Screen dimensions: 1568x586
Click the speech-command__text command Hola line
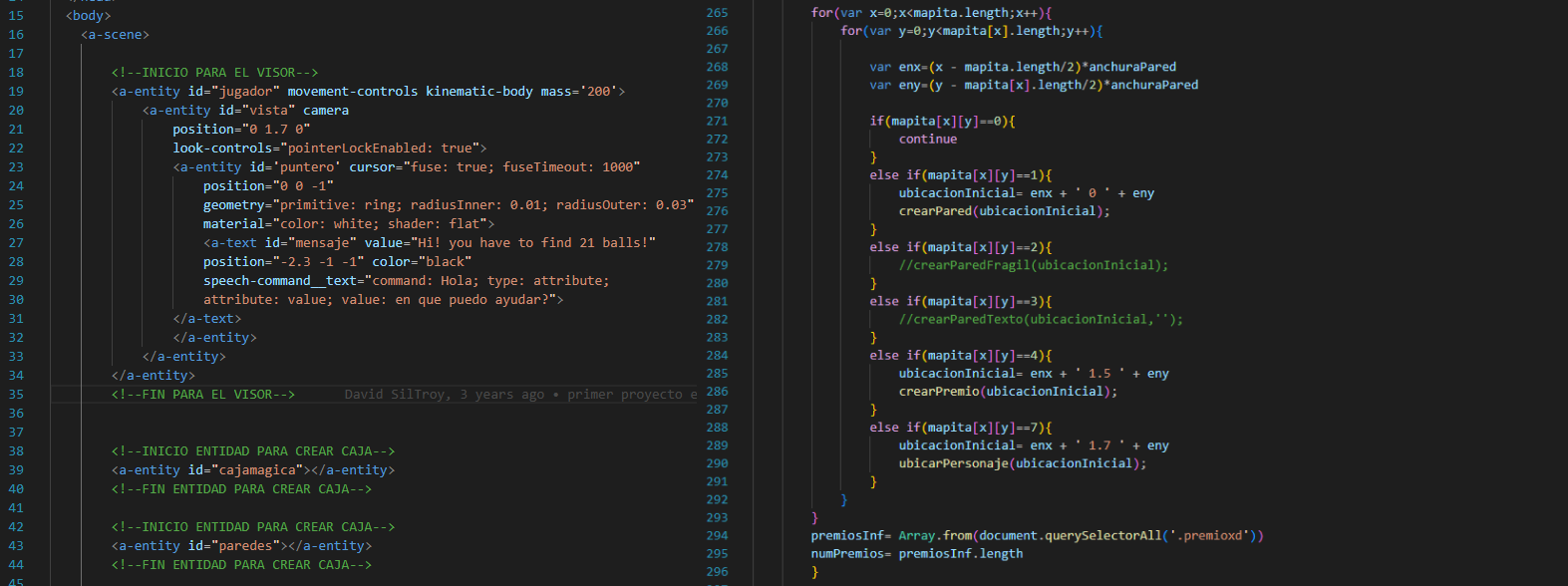(x=407, y=281)
